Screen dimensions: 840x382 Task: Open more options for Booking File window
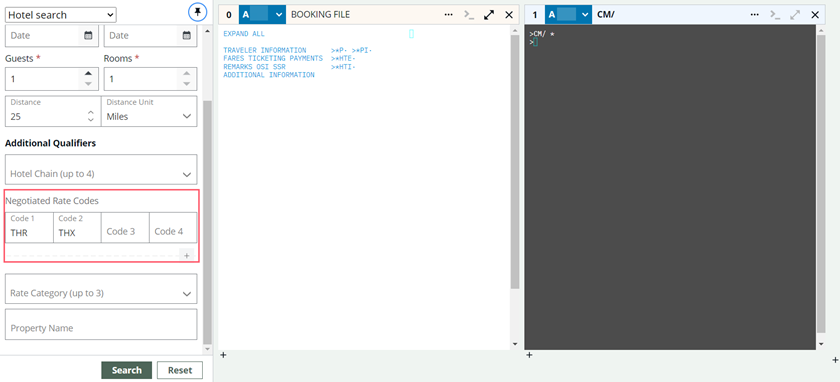click(448, 14)
